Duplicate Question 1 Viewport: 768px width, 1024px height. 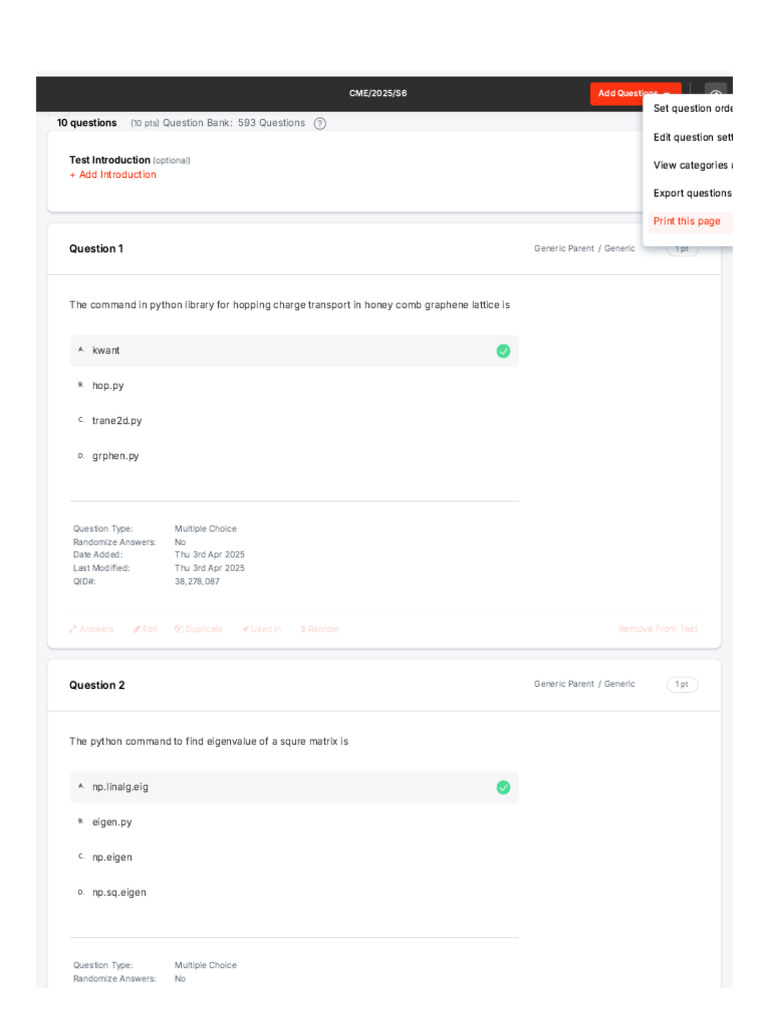[198, 629]
